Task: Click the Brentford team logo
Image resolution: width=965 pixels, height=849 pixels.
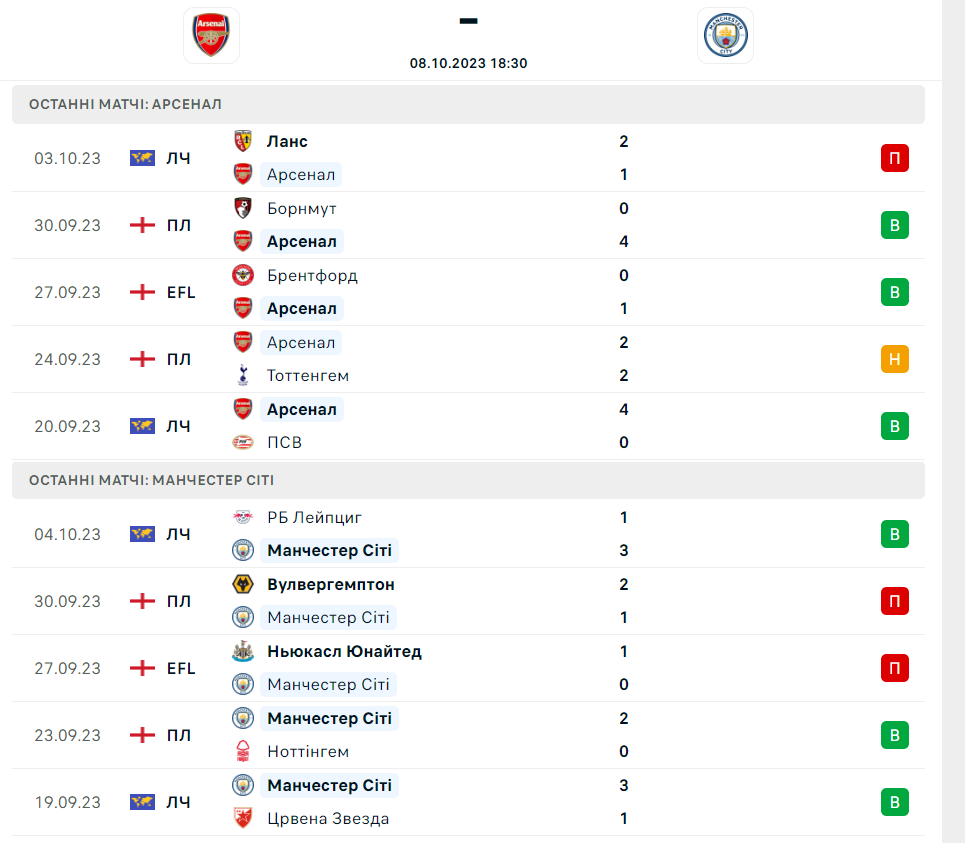Action: pyautogui.click(x=243, y=275)
